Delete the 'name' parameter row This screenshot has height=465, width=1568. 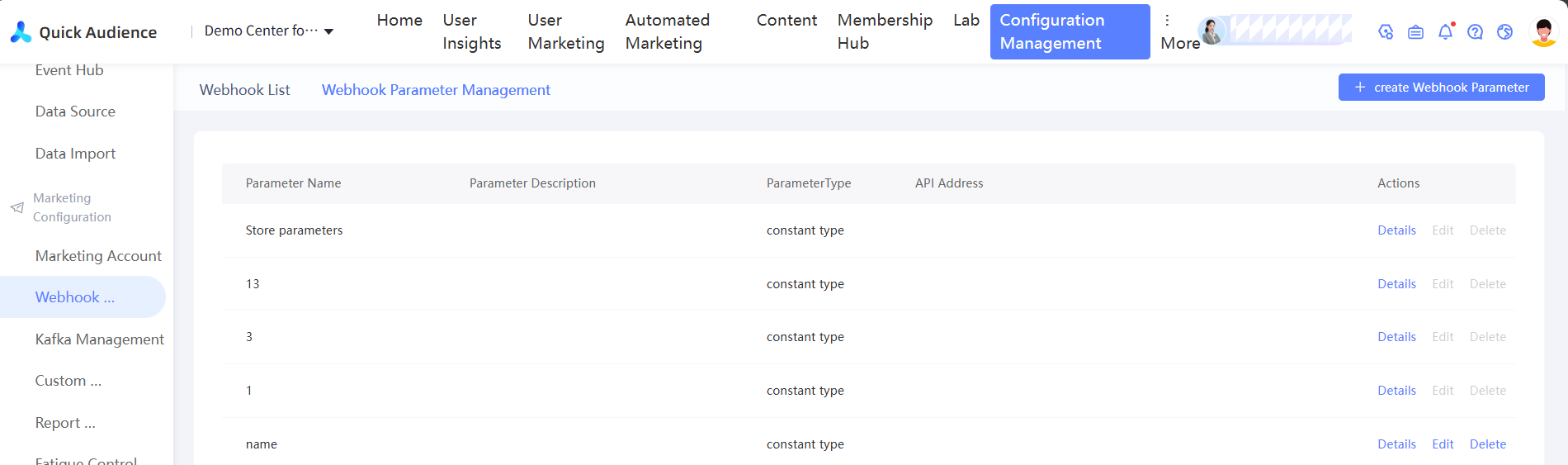[x=1487, y=444]
